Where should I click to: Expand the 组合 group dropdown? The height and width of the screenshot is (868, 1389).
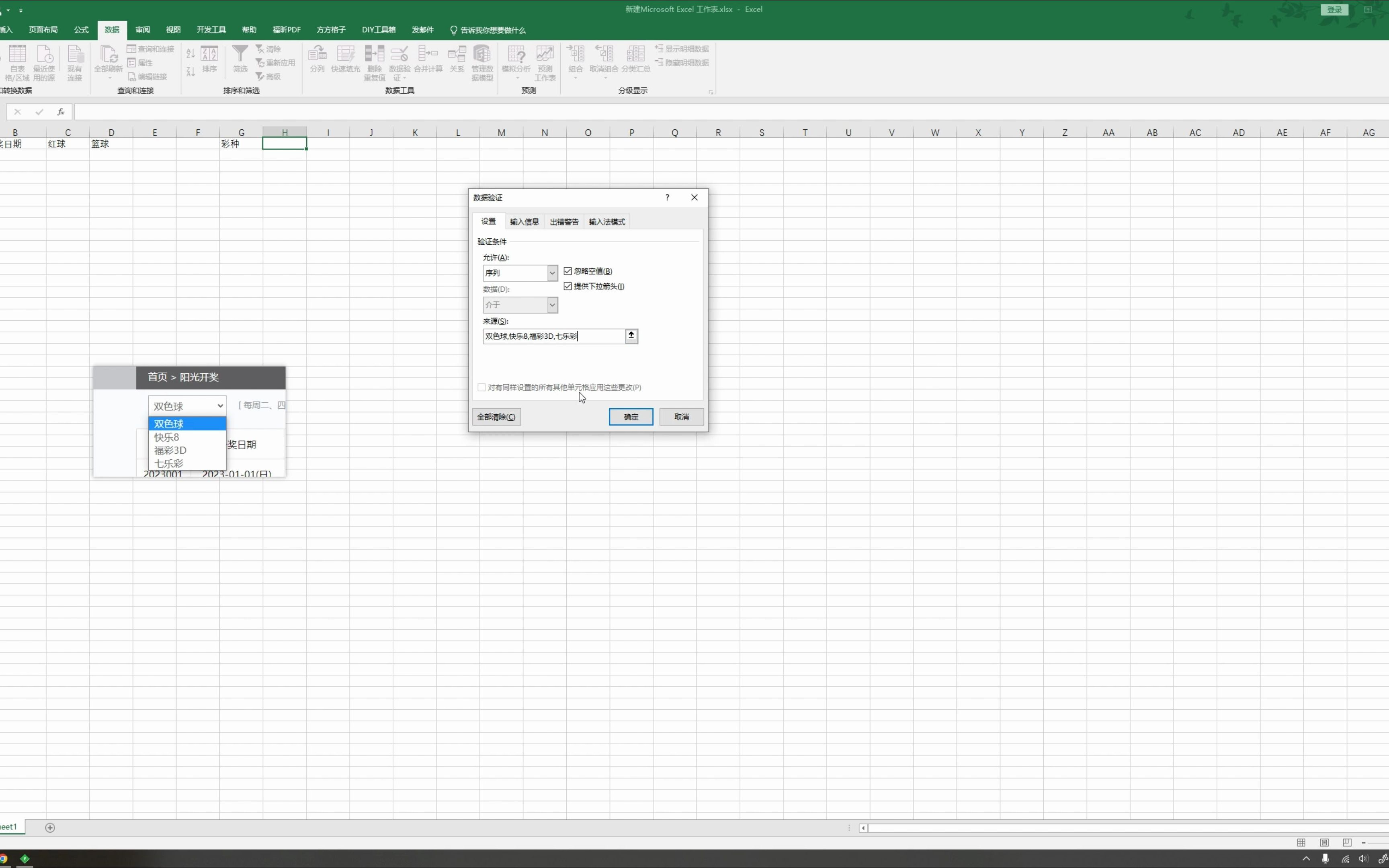[575, 78]
